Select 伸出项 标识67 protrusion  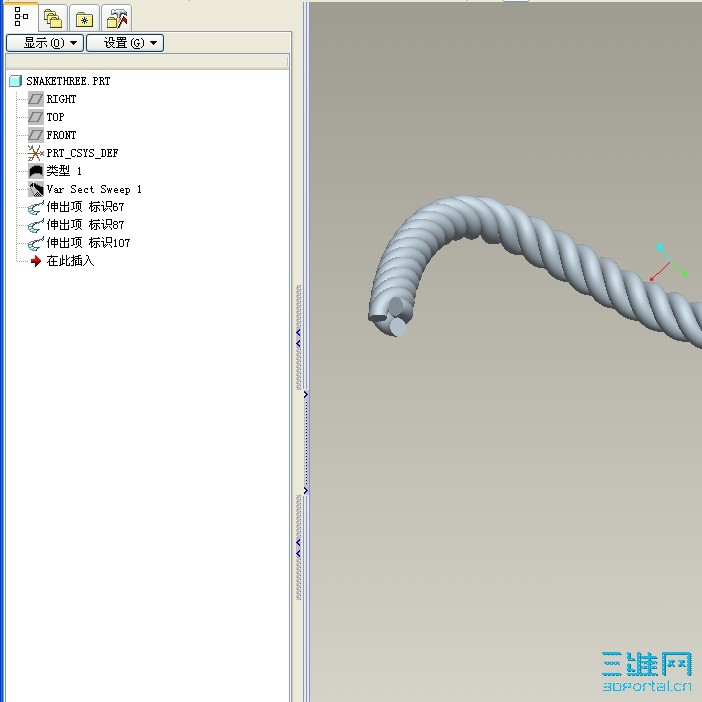[85, 207]
